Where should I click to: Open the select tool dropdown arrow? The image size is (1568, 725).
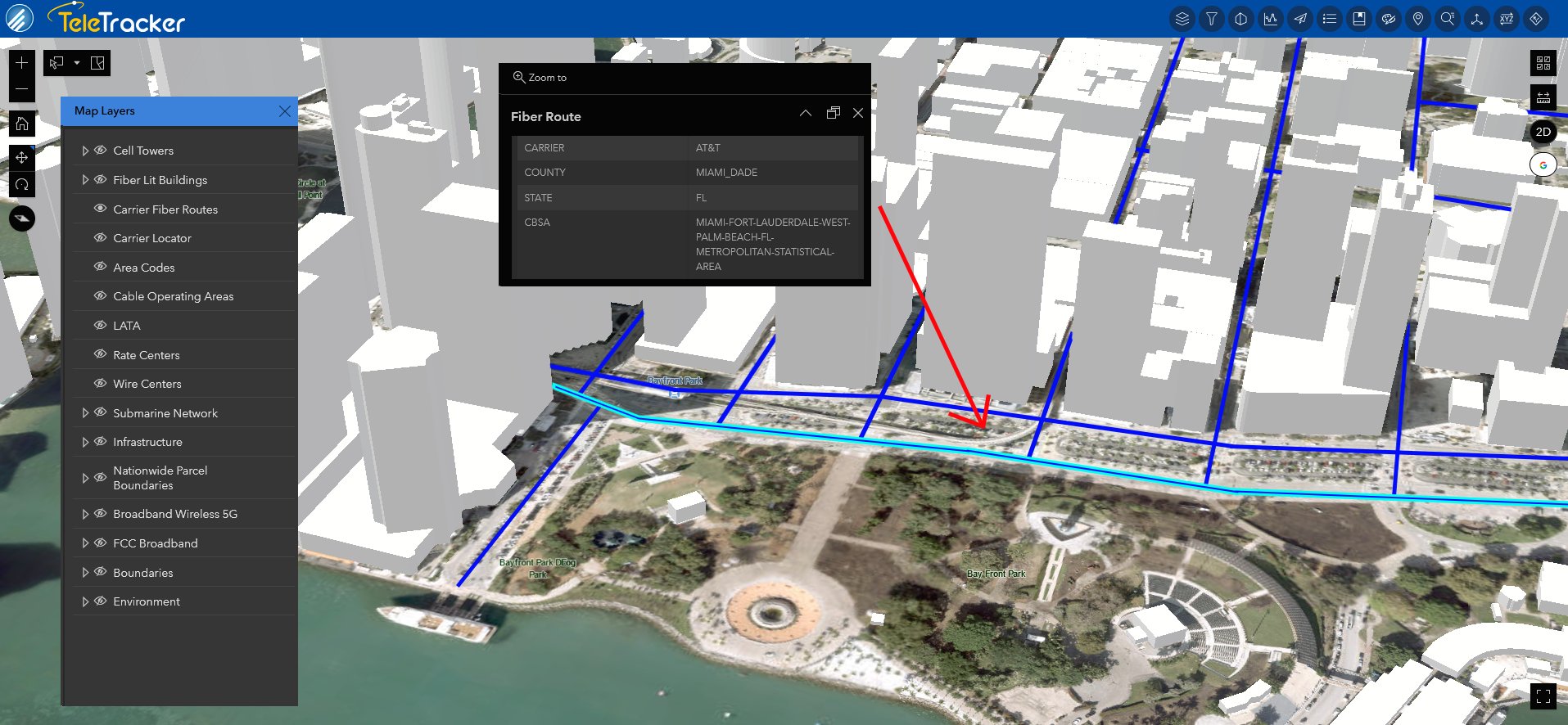(77, 63)
